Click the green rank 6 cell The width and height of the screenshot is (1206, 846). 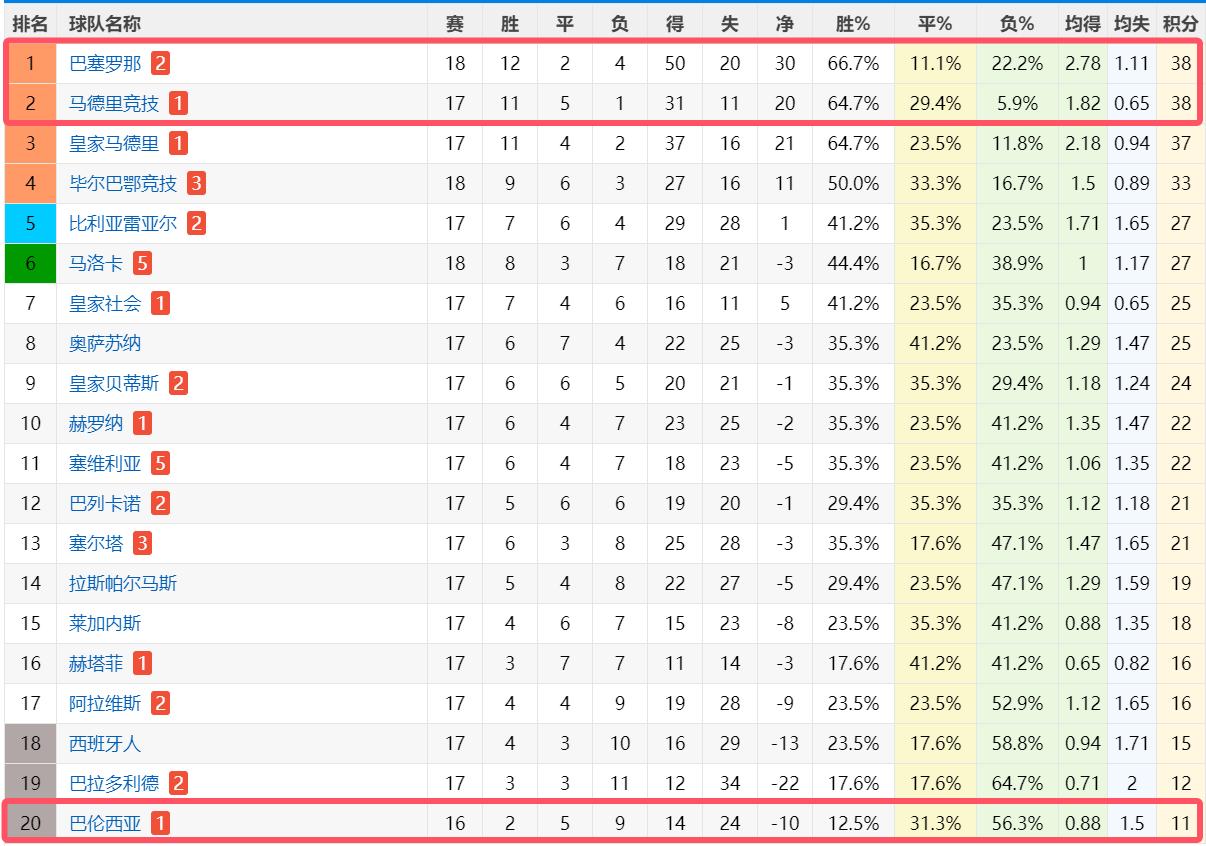(30, 263)
